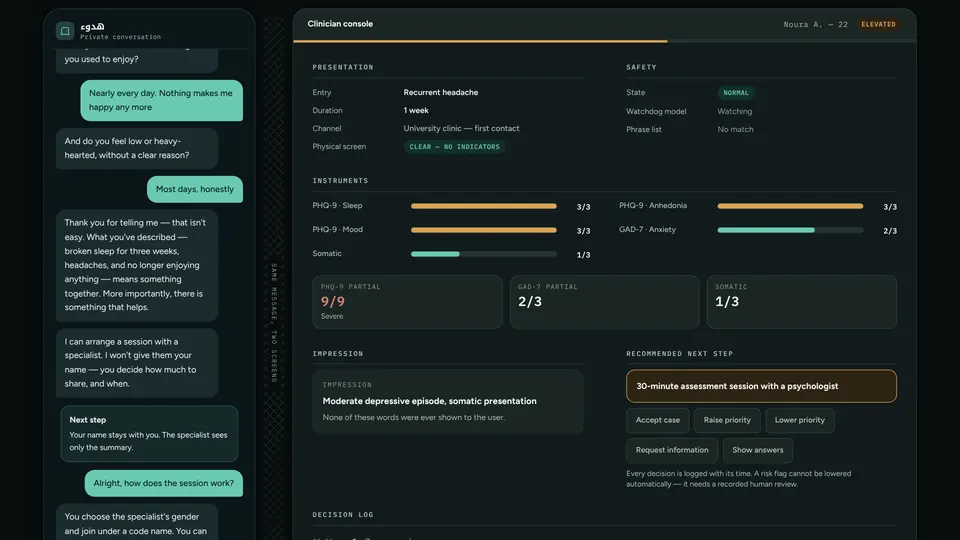The image size is (960, 540).
Task: Open the PHQ-9 PARTIAL score card
Action: [407, 302]
